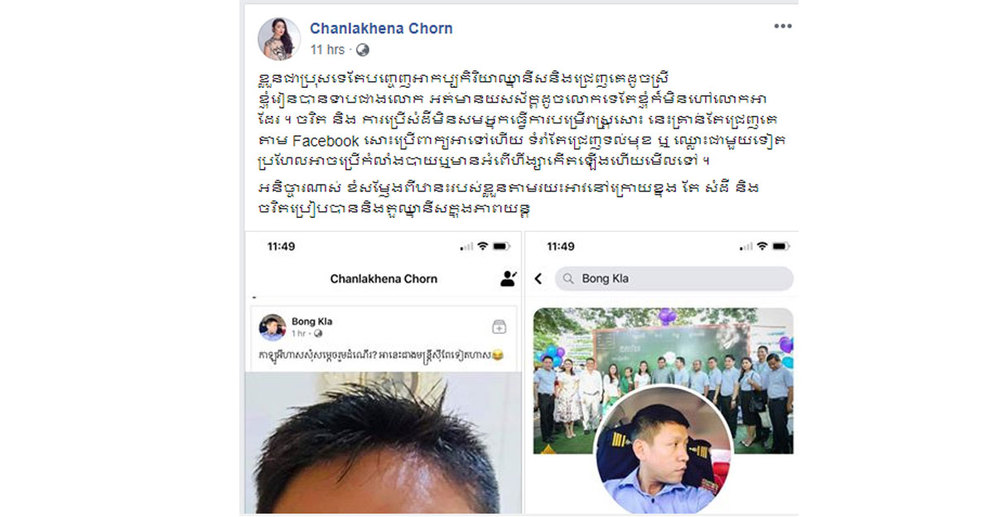
Task: Open the Bong Kla name on post
Action: pyautogui.click(x=312, y=321)
